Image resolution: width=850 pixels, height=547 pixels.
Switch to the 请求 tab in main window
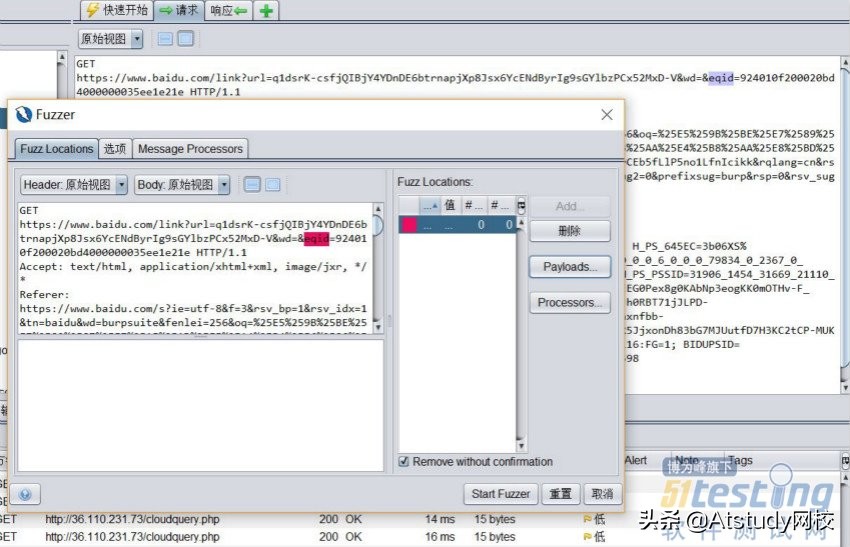(179, 10)
